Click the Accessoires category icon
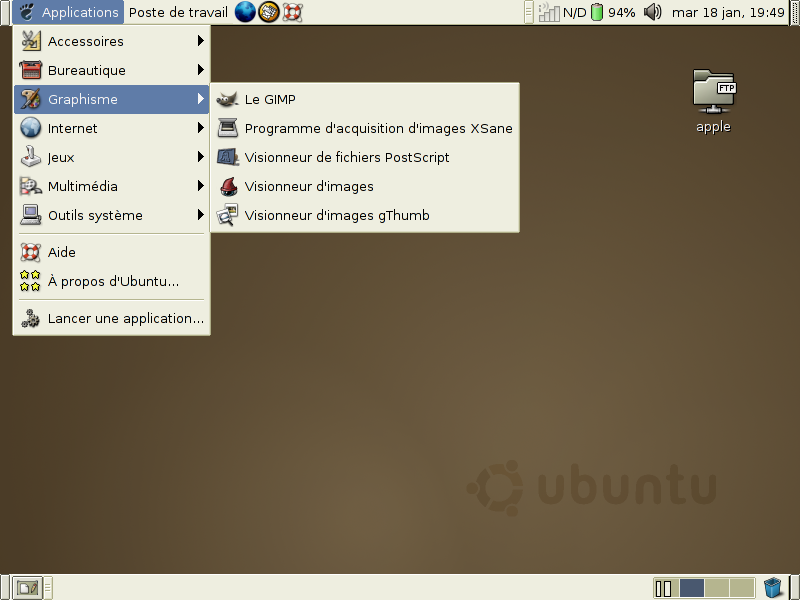Viewport: 800px width, 600px height. (31, 41)
